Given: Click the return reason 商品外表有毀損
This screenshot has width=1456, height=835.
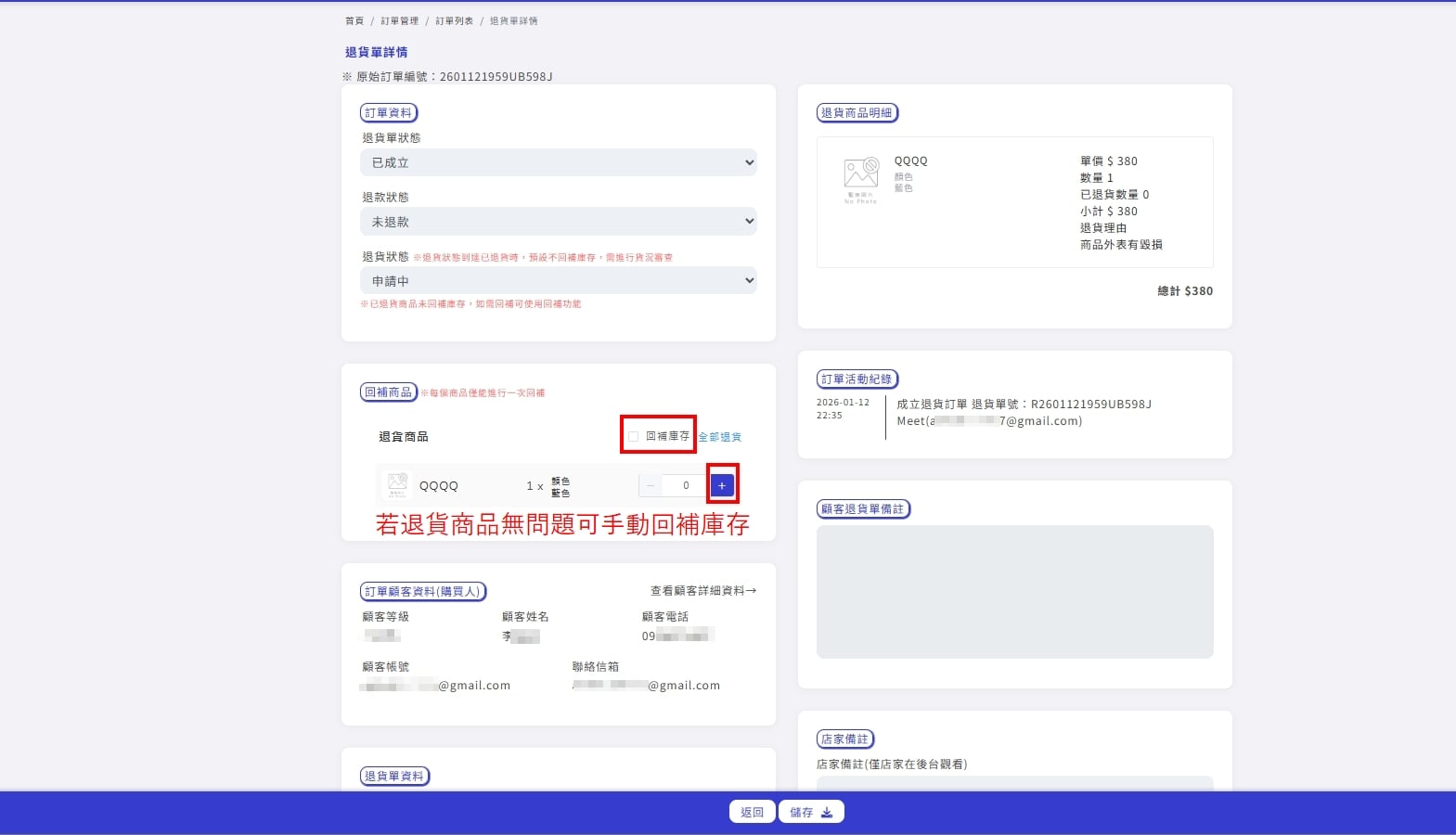Looking at the screenshot, I should click(1121, 245).
